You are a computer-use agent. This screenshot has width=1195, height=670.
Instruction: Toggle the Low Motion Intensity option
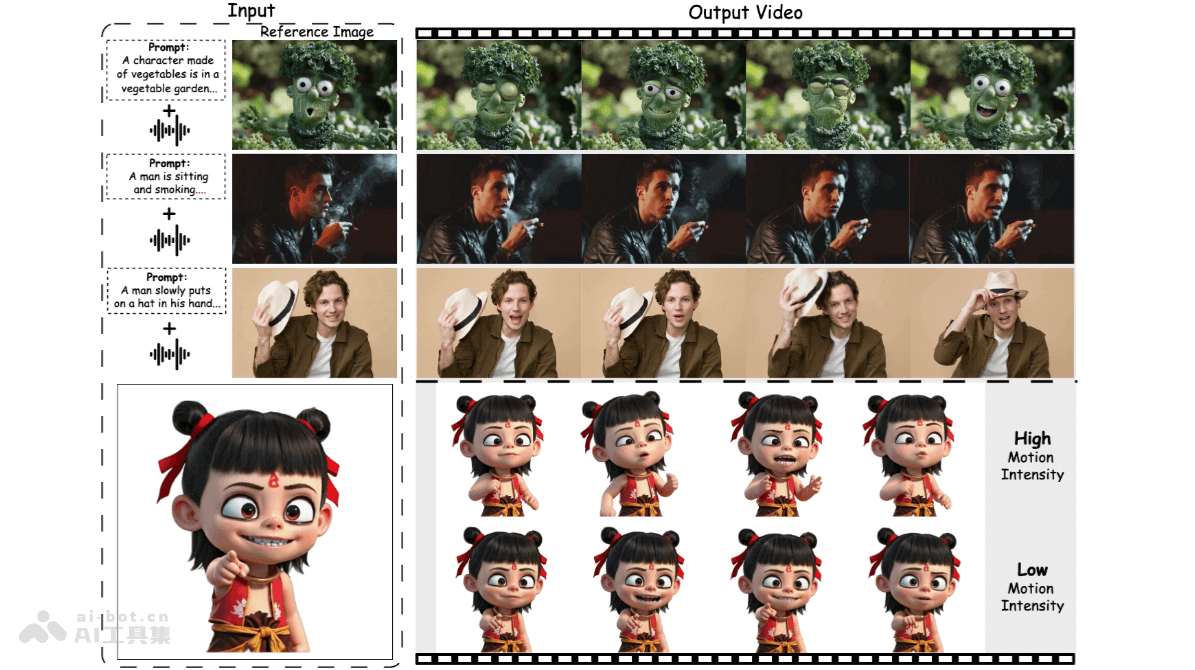[x=1033, y=588]
